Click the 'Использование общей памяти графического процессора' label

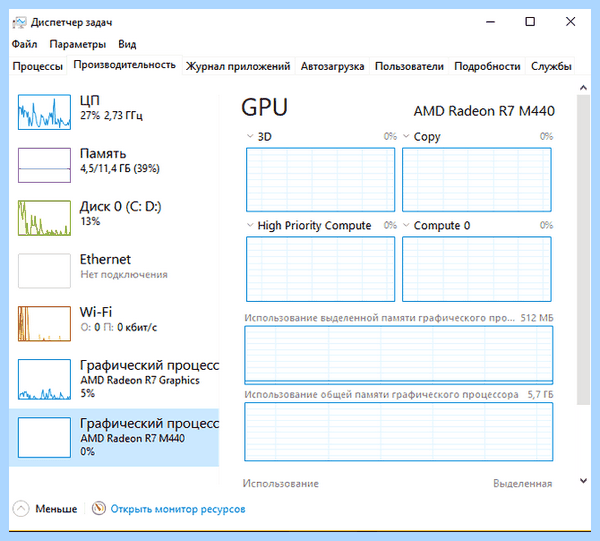click(382, 394)
